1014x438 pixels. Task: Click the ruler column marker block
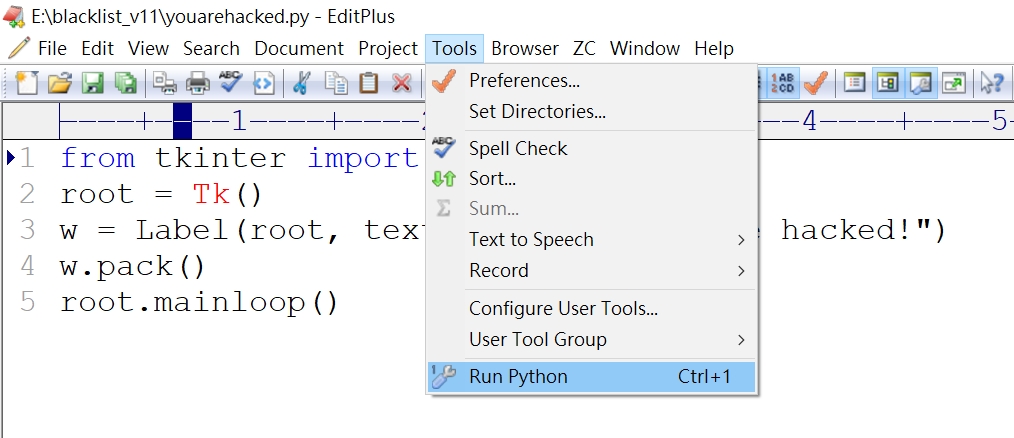182,120
